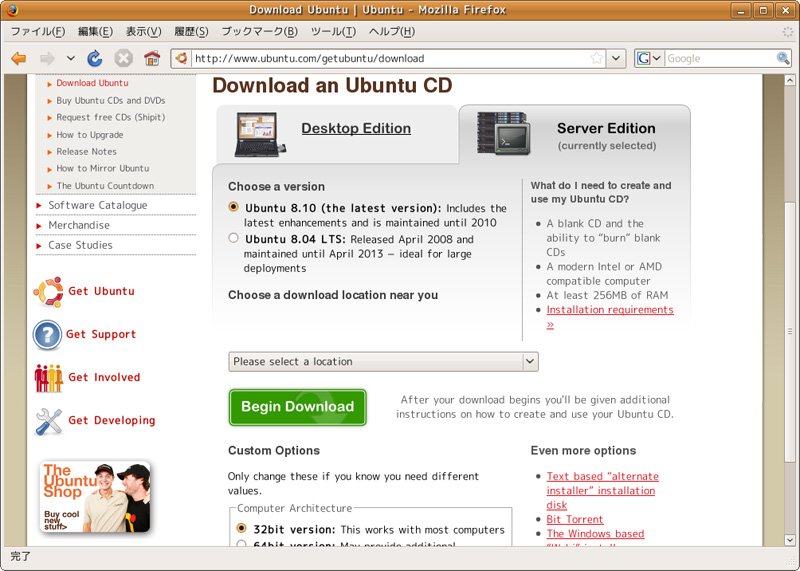The width and height of the screenshot is (800, 571).
Task: Open the ファイル(F) menu
Action: coord(38,31)
